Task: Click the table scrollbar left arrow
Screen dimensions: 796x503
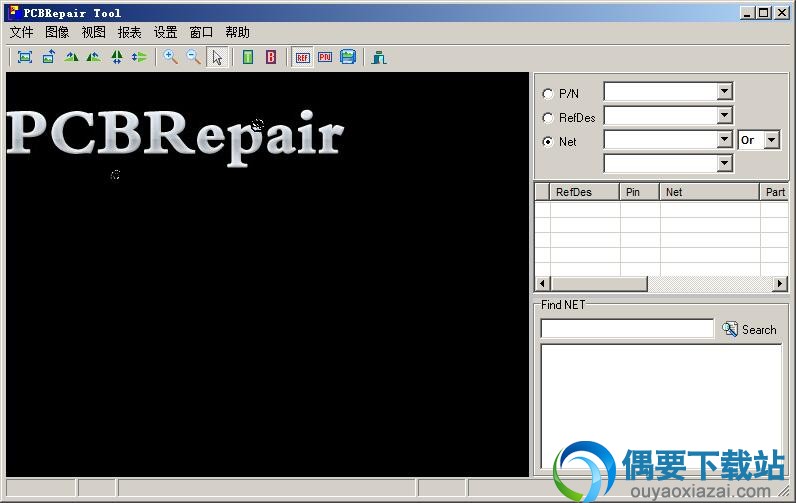Action: coord(542,283)
